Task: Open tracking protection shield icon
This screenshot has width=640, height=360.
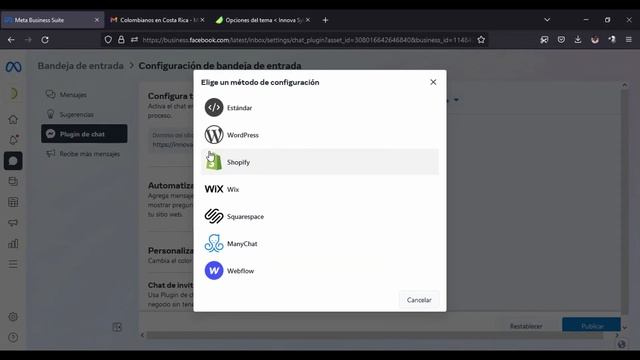Action: [108, 40]
